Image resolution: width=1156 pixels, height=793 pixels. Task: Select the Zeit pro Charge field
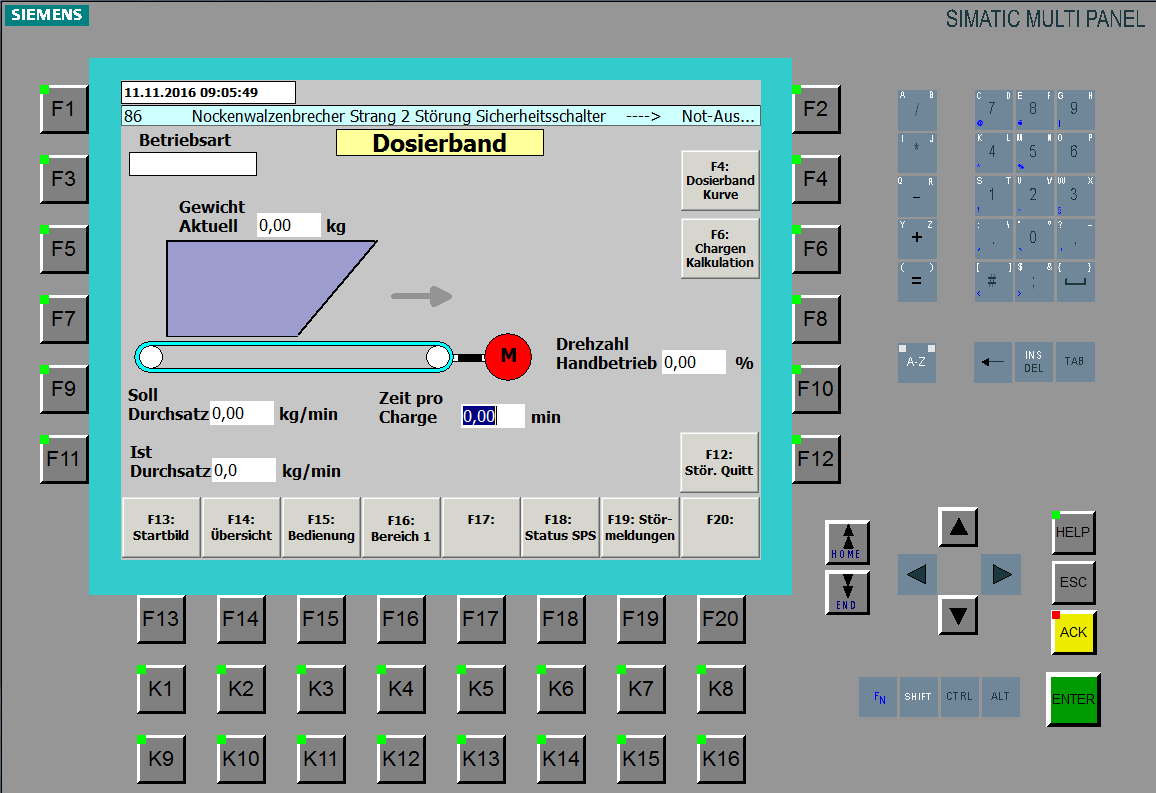pyautogui.click(x=492, y=416)
